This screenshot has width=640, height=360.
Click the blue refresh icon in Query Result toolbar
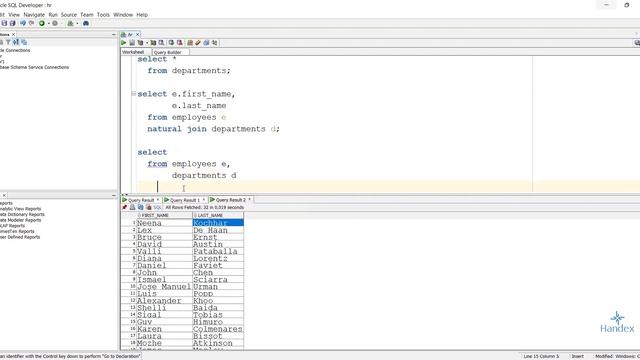(140, 207)
